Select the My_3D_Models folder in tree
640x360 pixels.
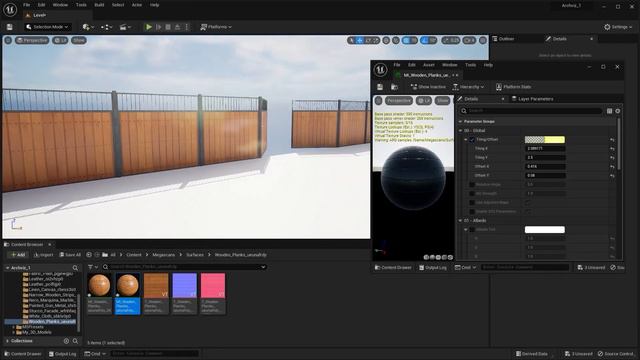37,332
